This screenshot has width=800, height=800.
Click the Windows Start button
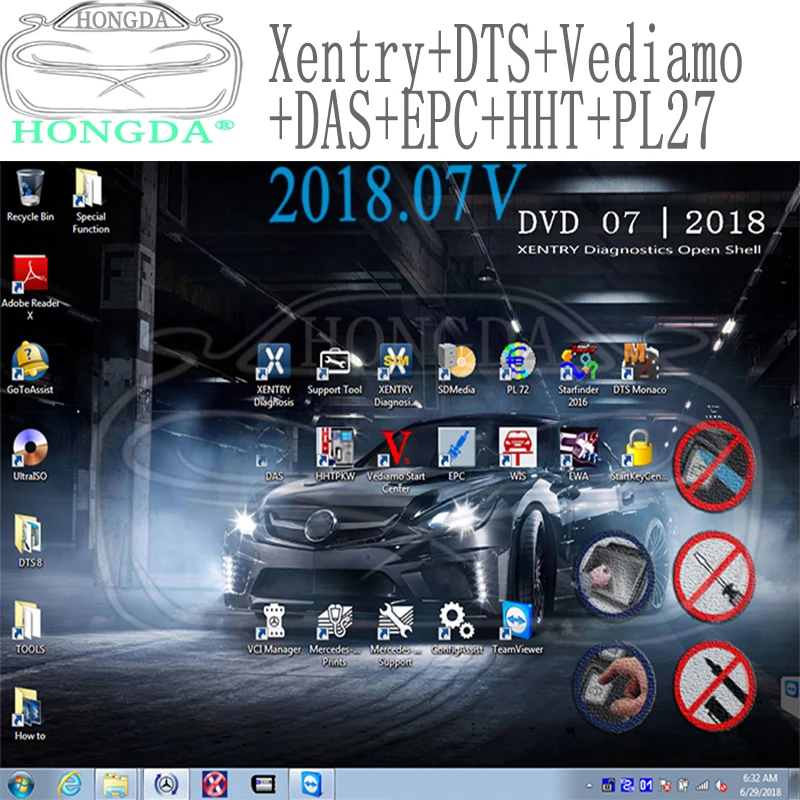point(21,785)
